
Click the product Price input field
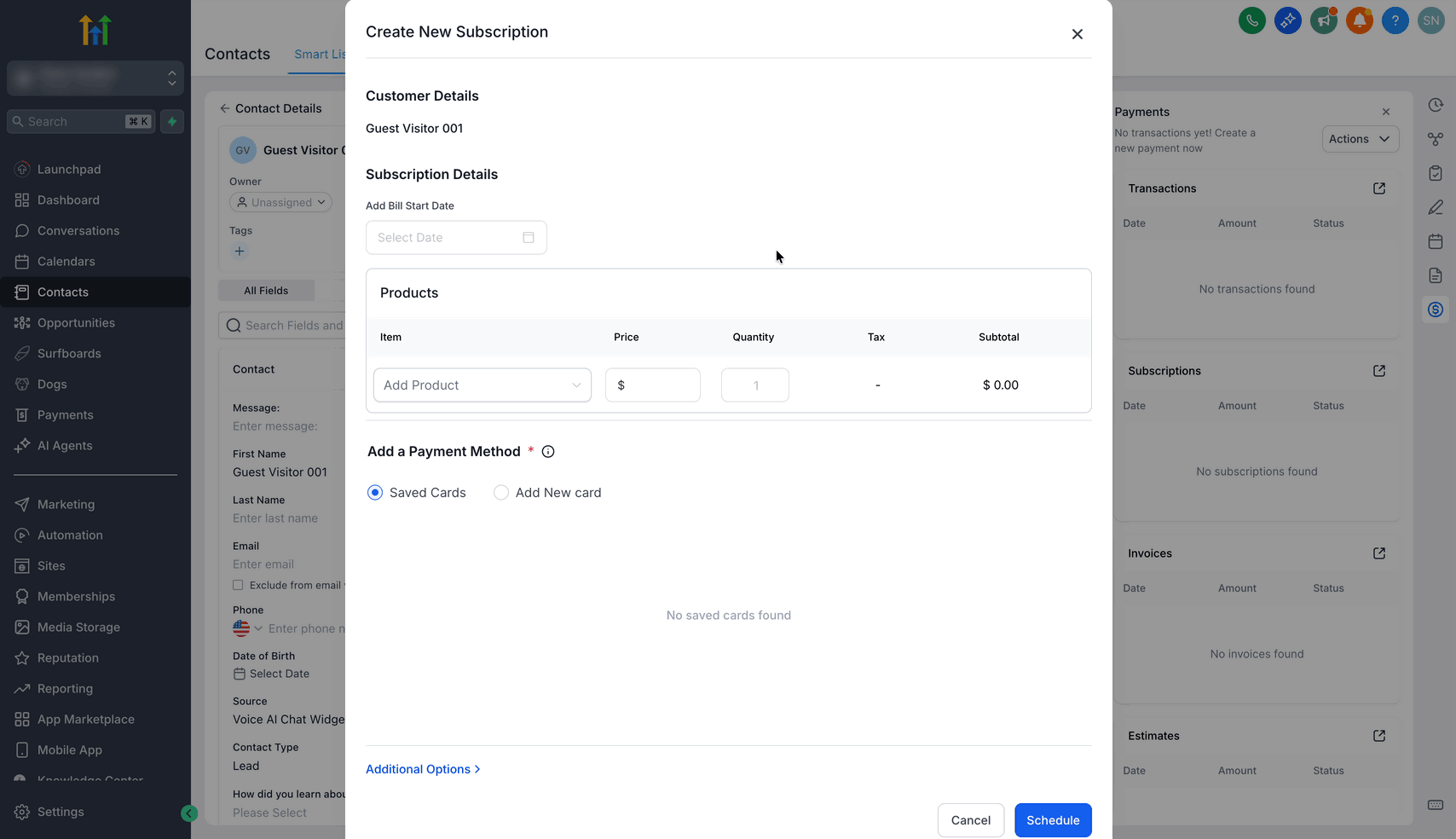point(660,385)
